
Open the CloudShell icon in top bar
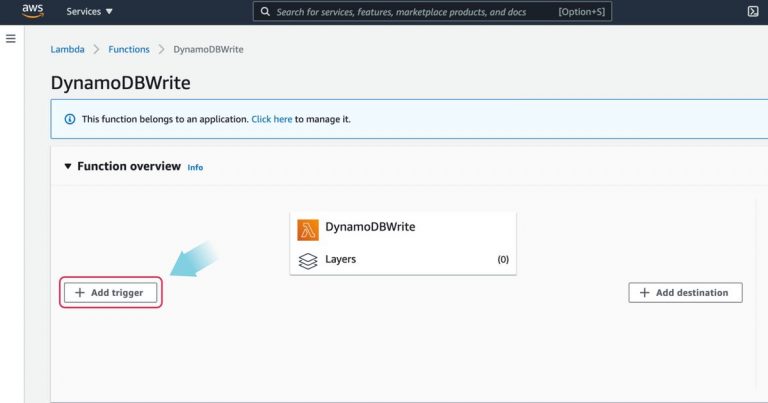click(753, 11)
